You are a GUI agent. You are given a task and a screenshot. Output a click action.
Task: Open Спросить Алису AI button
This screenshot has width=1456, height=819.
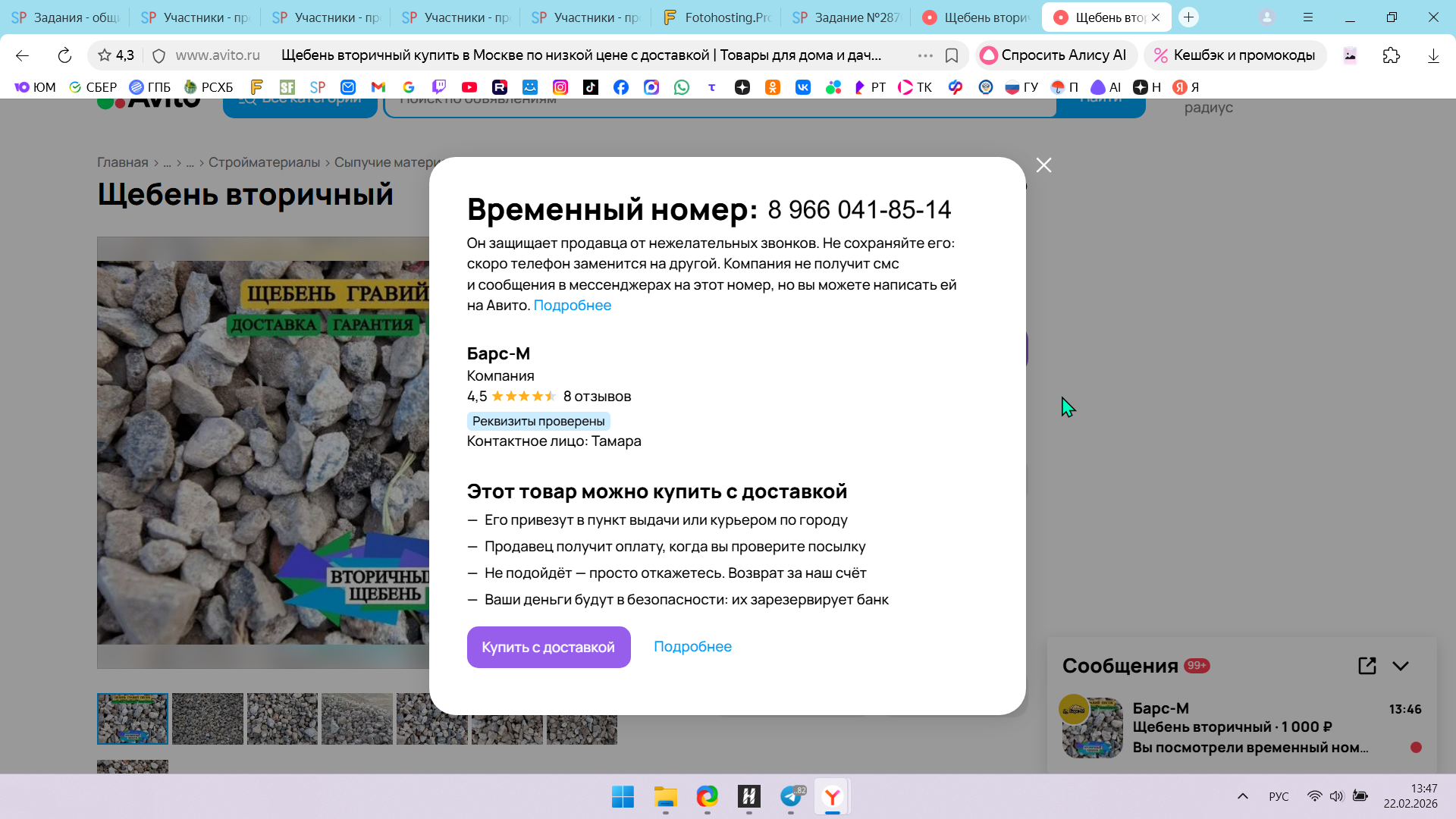coord(1054,55)
